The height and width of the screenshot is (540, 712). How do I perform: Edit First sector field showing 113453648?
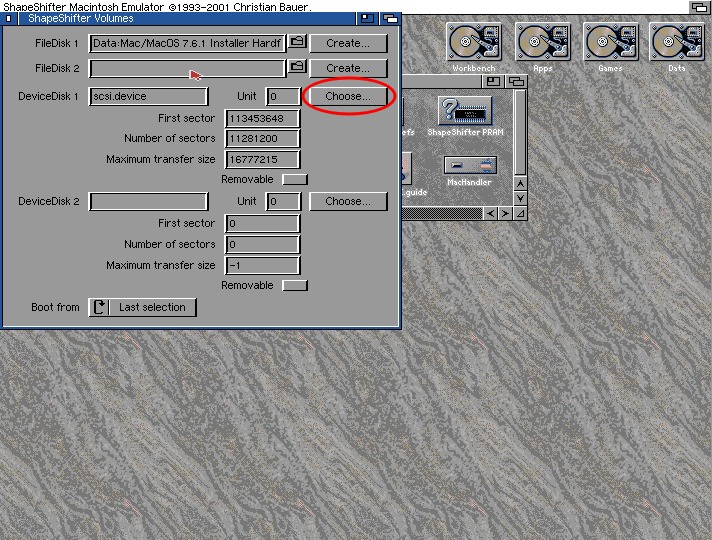262,118
